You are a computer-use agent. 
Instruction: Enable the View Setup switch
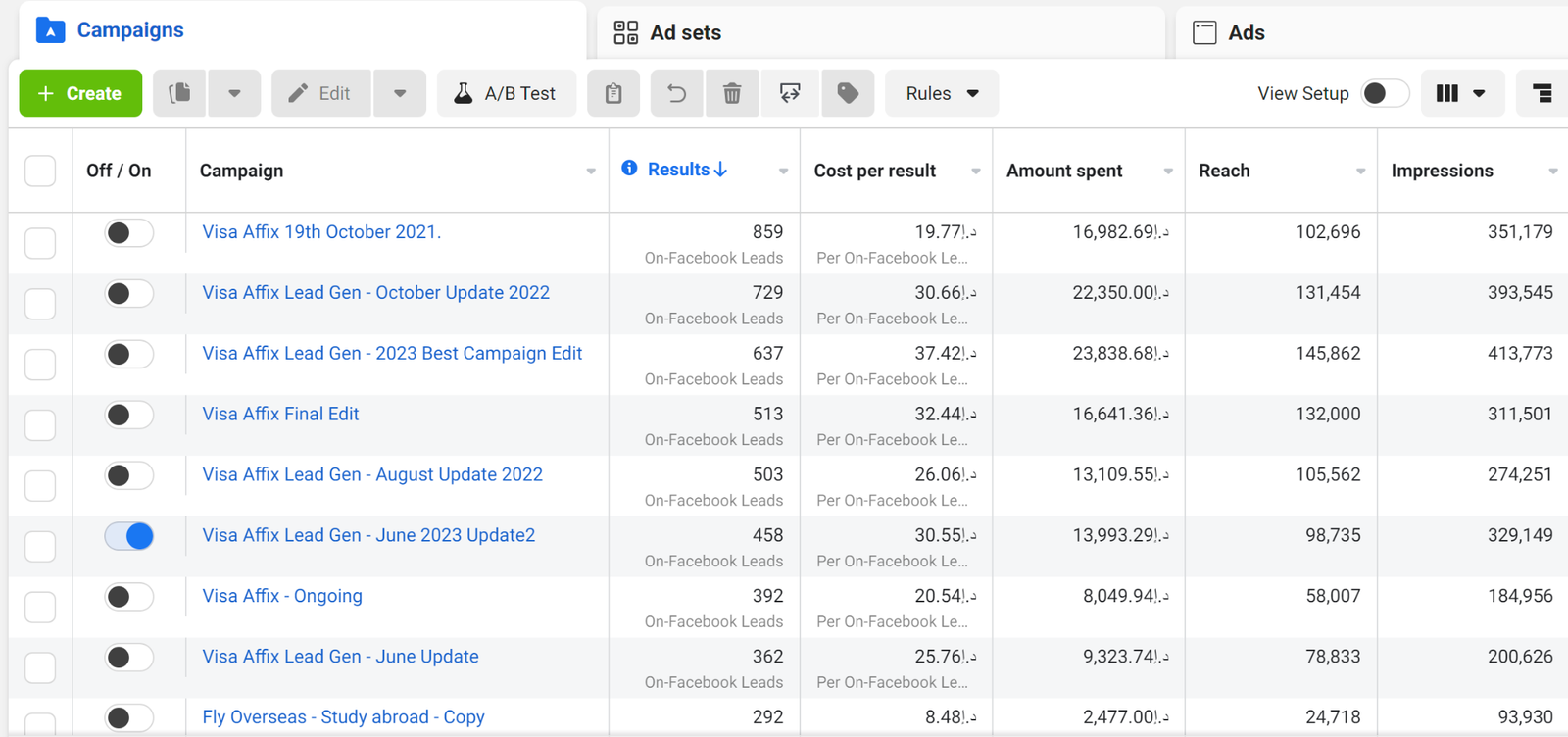1384,93
